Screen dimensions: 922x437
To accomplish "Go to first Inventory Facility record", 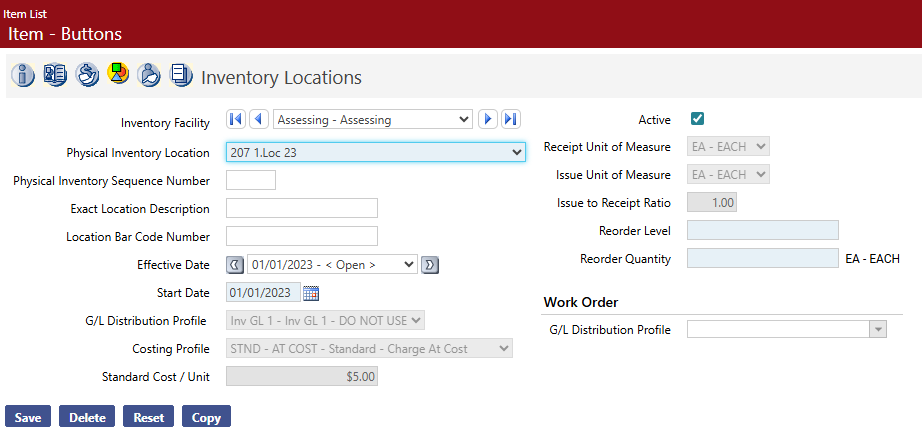I will (236, 120).
